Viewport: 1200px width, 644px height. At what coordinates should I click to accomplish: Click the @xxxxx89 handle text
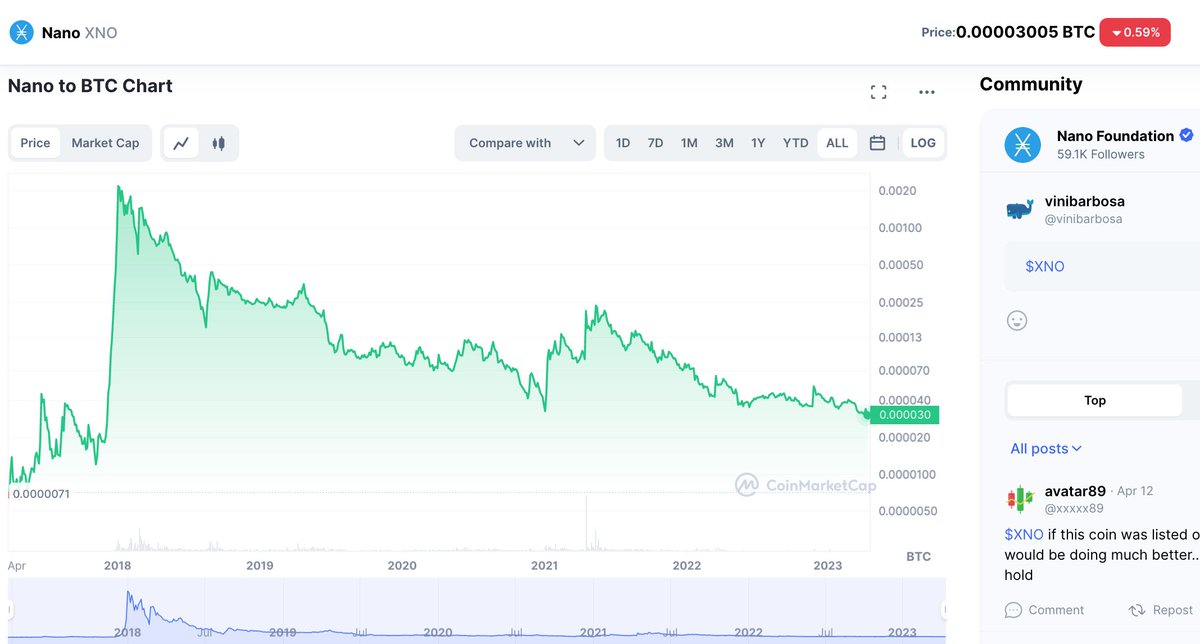[1074, 508]
